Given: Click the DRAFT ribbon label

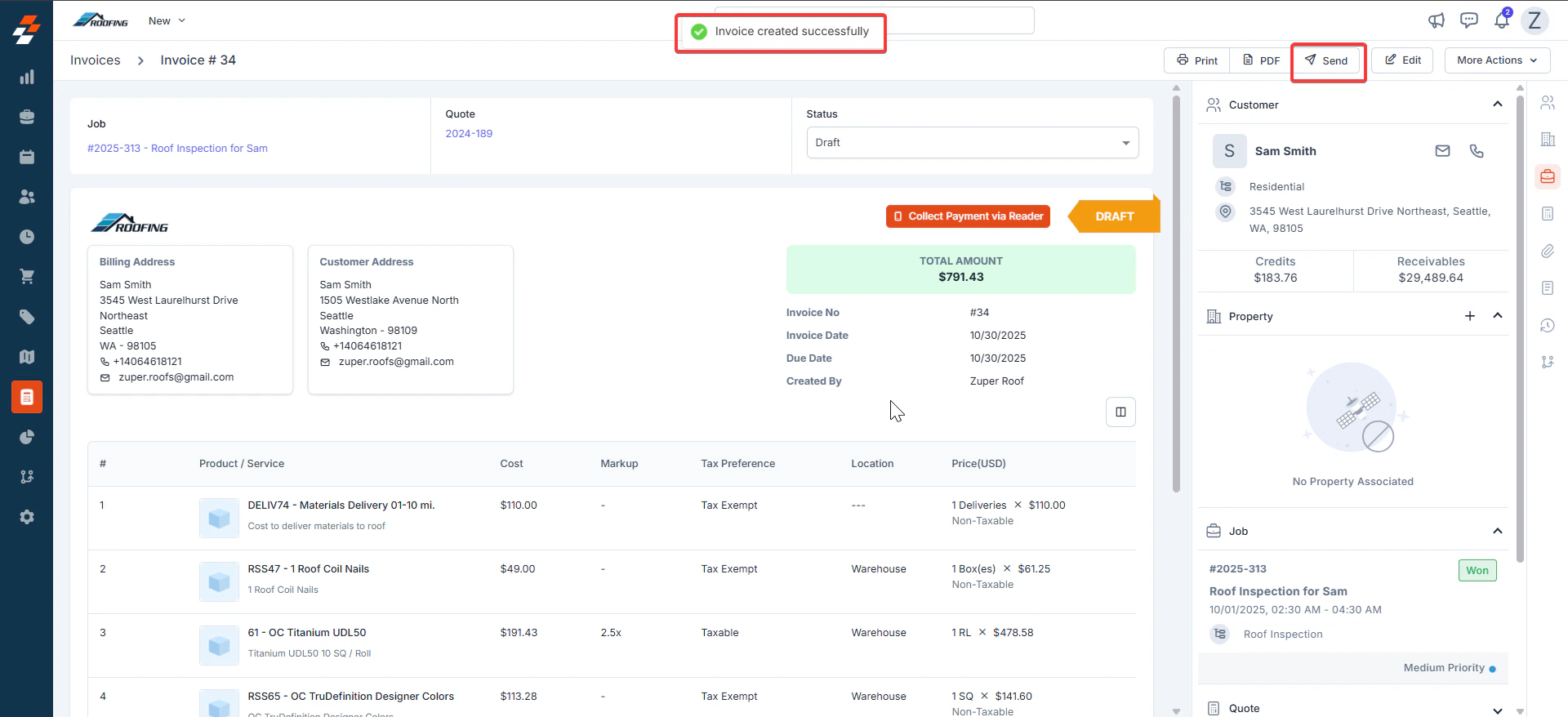Looking at the screenshot, I should pos(1115,216).
